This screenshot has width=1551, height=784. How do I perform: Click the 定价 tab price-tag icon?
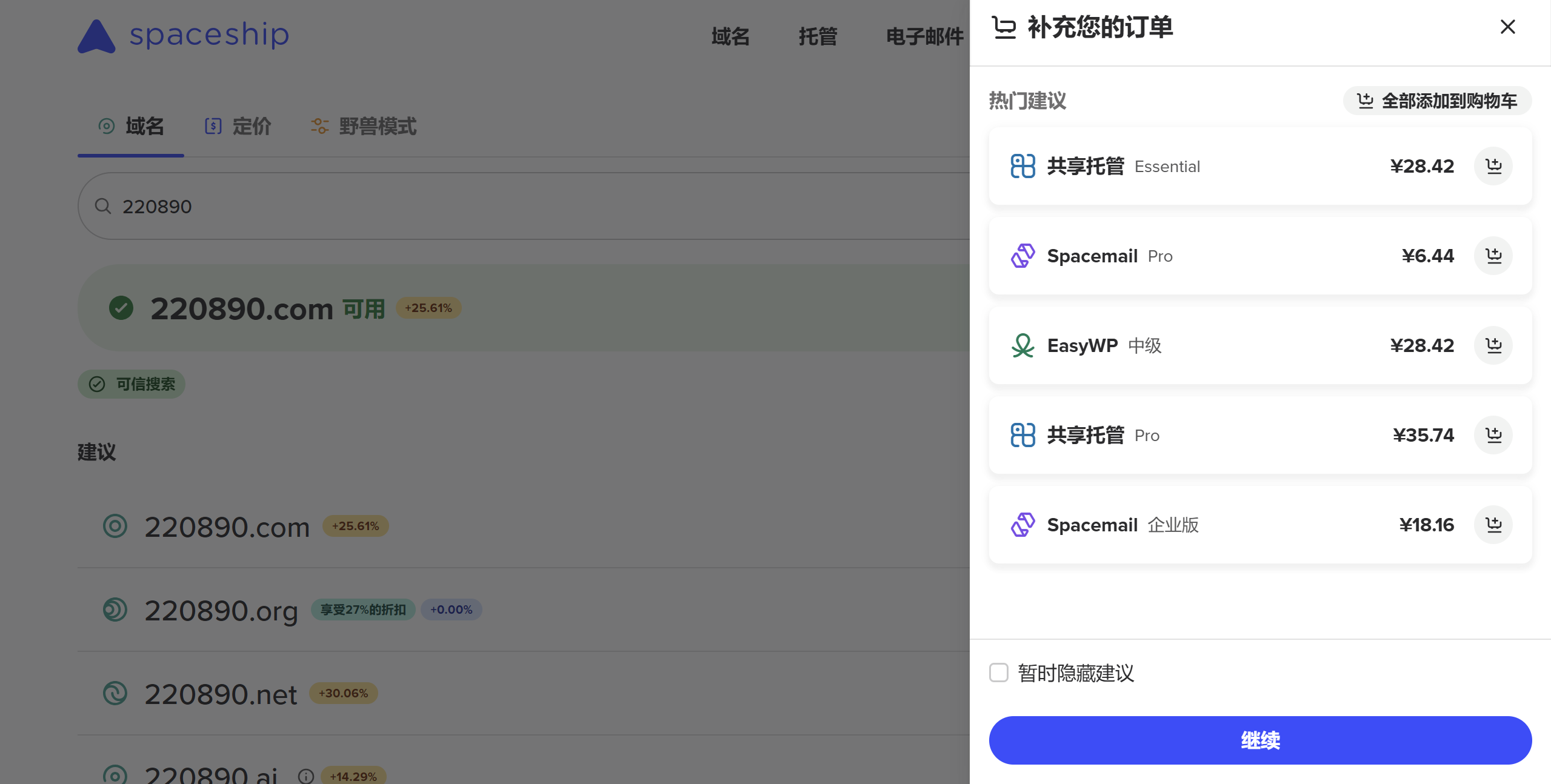pyautogui.click(x=213, y=126)
